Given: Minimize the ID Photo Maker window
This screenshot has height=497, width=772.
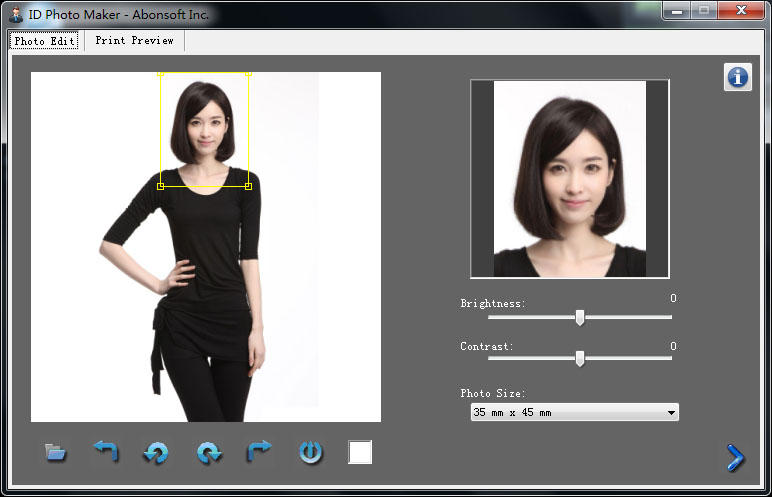Looking at the screenshot, I should pyautogui.click(x=677, y=10).
